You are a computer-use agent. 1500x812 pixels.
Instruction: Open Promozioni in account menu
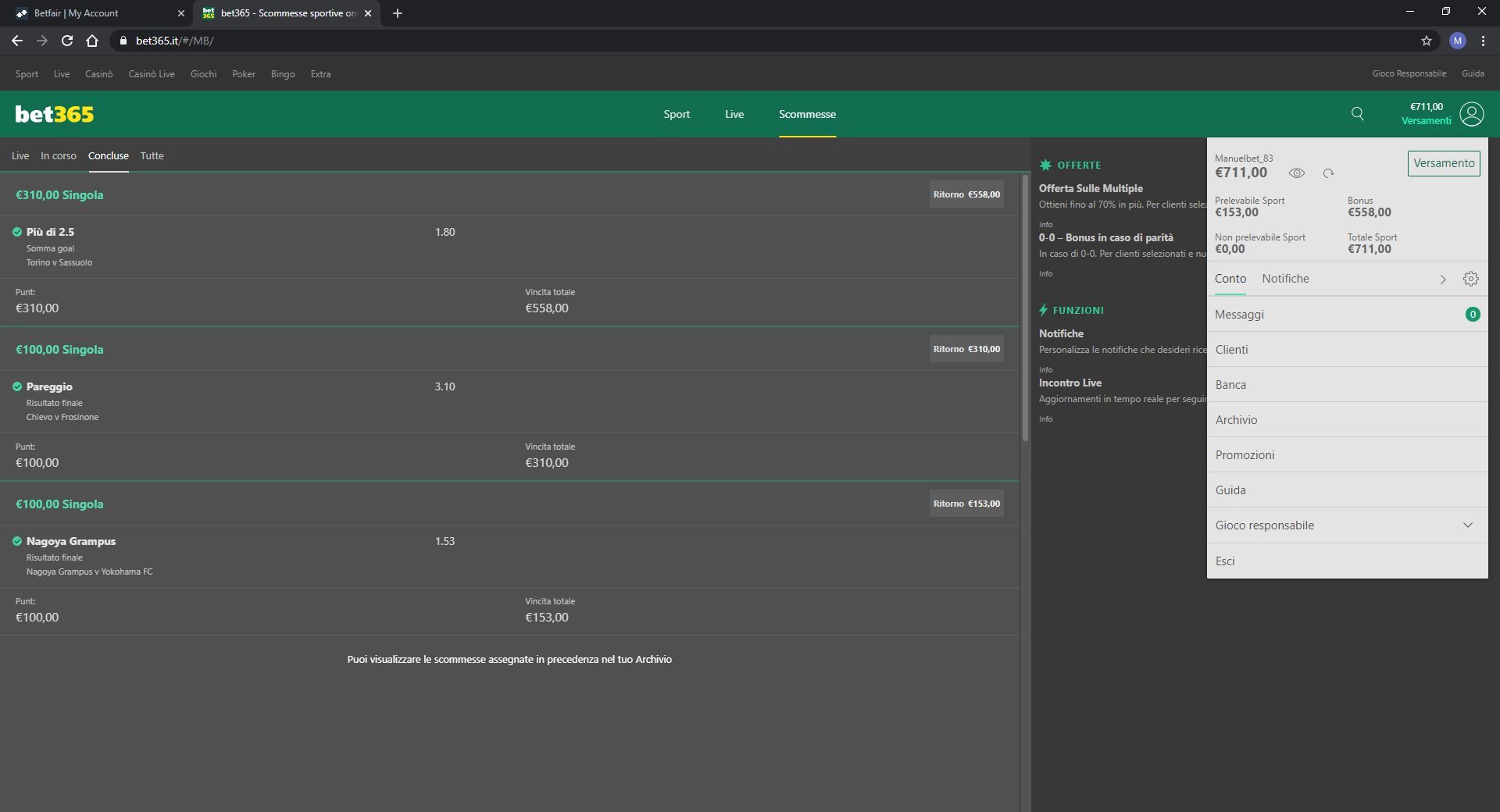[x=1347, y=455]
